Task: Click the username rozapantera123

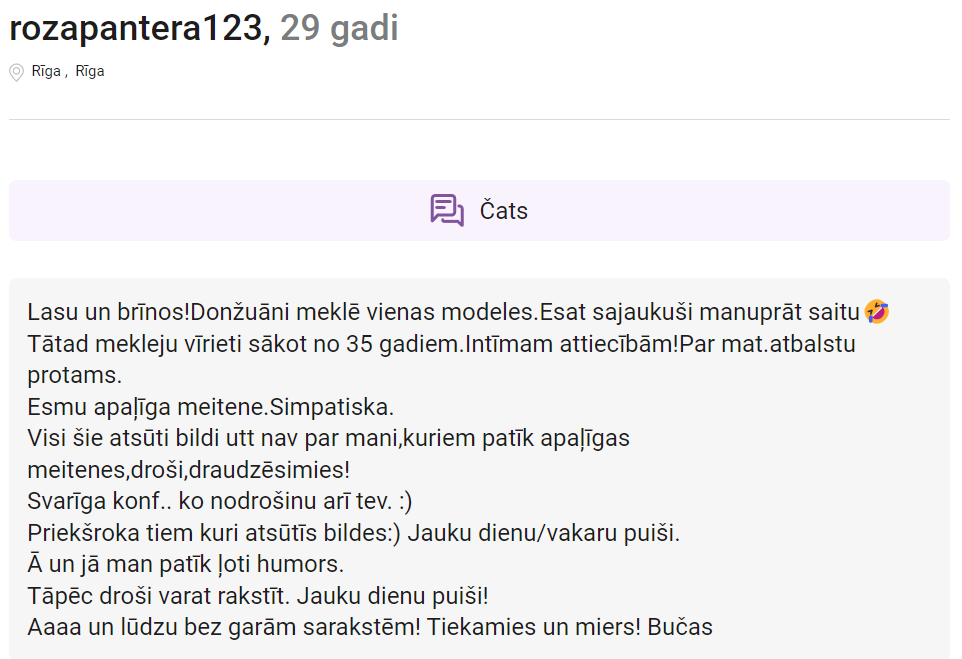Action: pyautogui.click(x=139, y=28)
